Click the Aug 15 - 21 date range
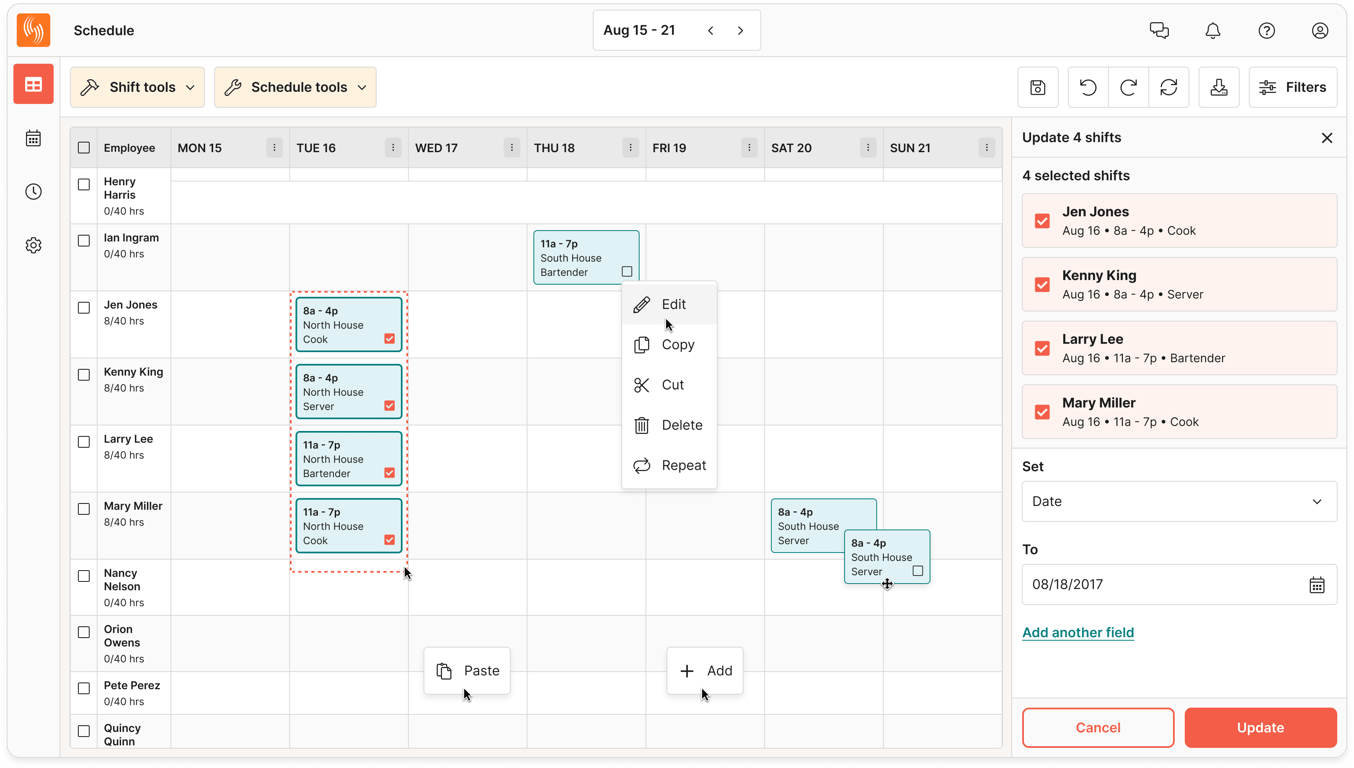 639,31
